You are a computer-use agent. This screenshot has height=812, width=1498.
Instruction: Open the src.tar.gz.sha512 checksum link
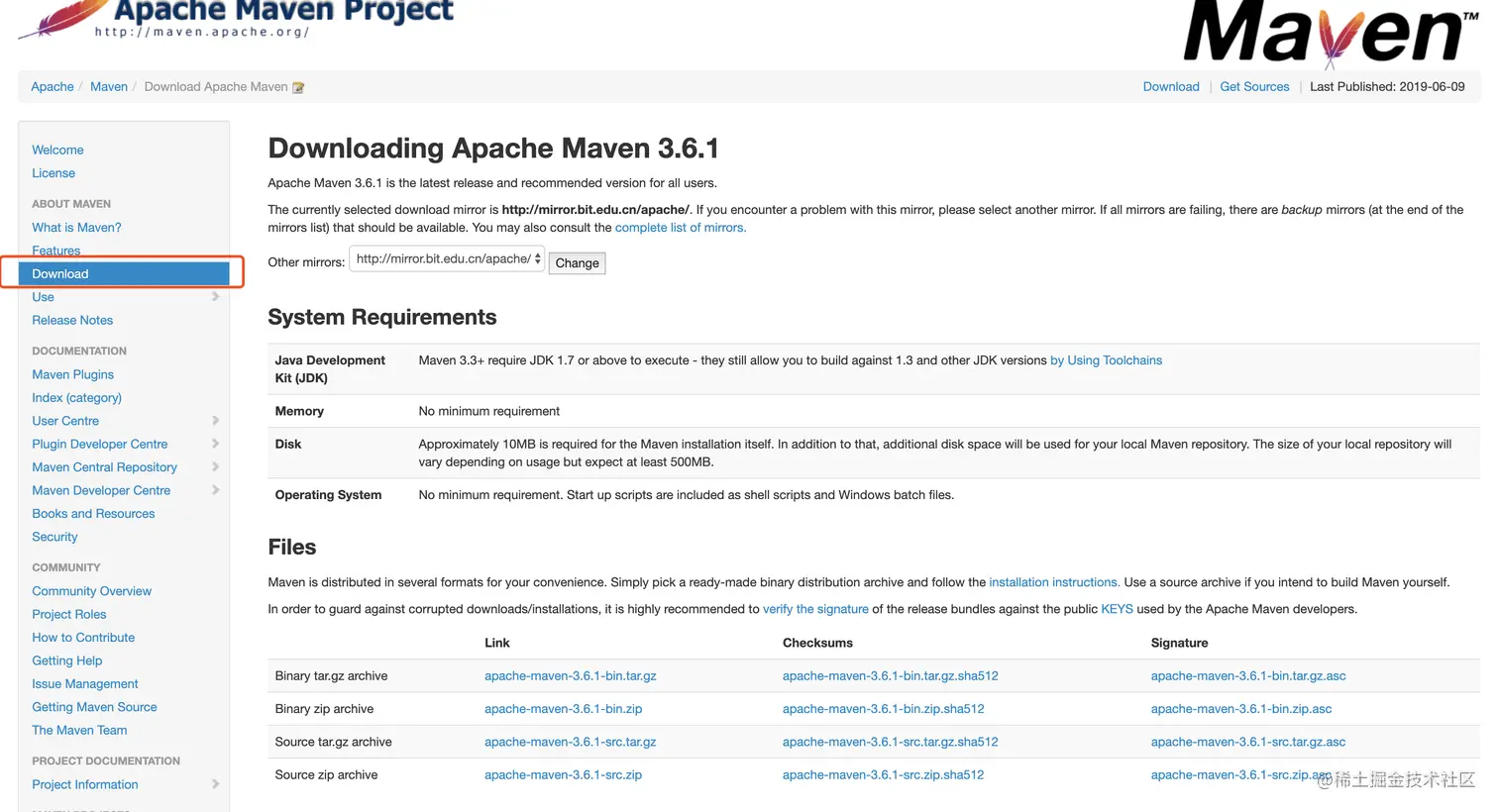coord(891,742)
